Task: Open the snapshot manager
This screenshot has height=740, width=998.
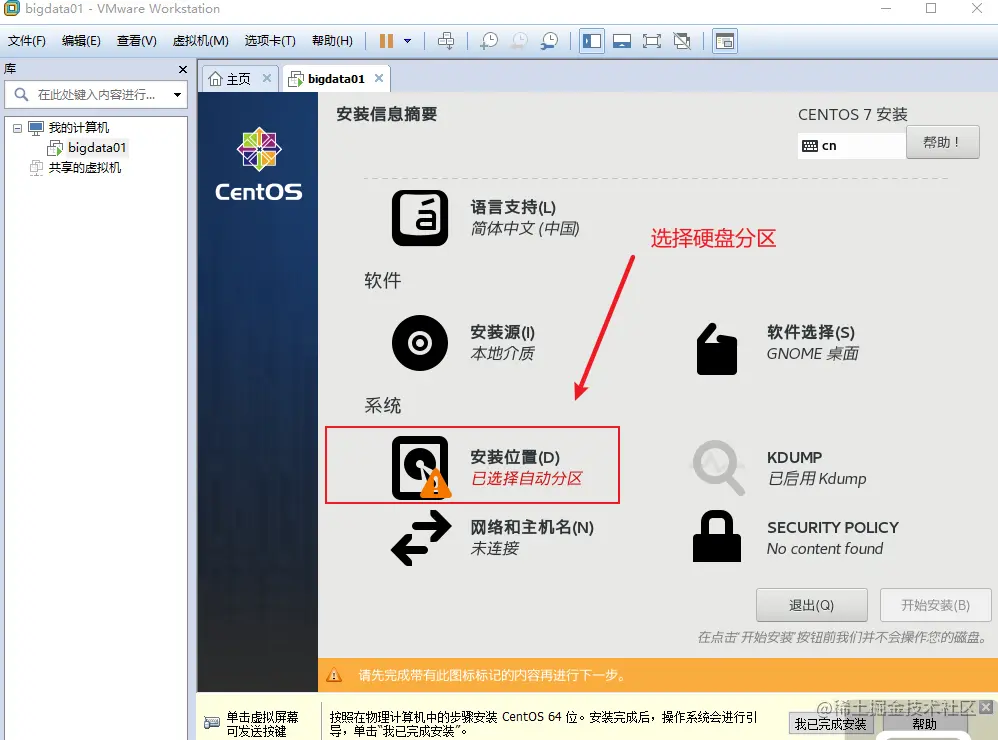Action: coord(549,41)
